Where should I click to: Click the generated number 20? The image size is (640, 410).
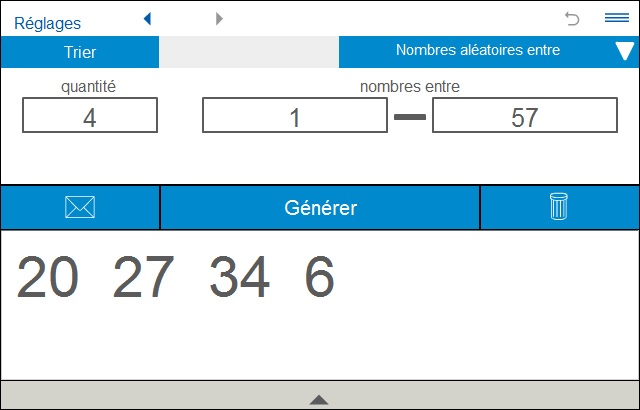(x=46, y=277)
